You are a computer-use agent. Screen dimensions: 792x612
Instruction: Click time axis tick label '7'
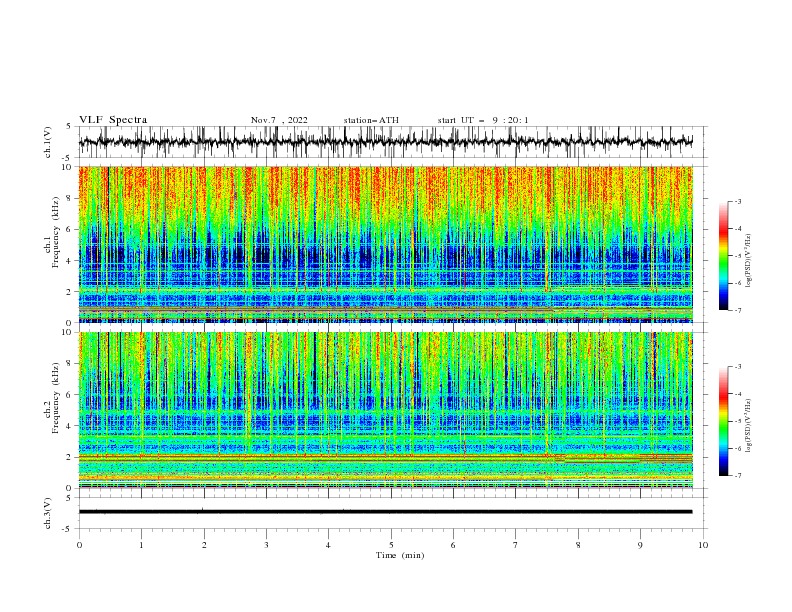[516, 545]
